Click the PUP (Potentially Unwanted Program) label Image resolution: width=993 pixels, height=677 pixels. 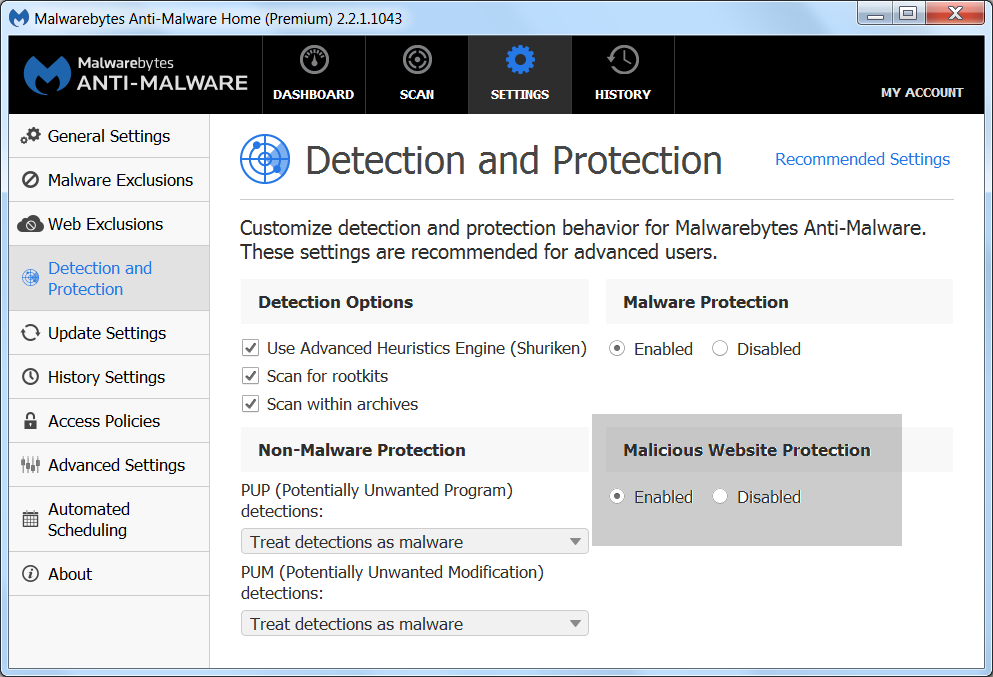(377, 500)
